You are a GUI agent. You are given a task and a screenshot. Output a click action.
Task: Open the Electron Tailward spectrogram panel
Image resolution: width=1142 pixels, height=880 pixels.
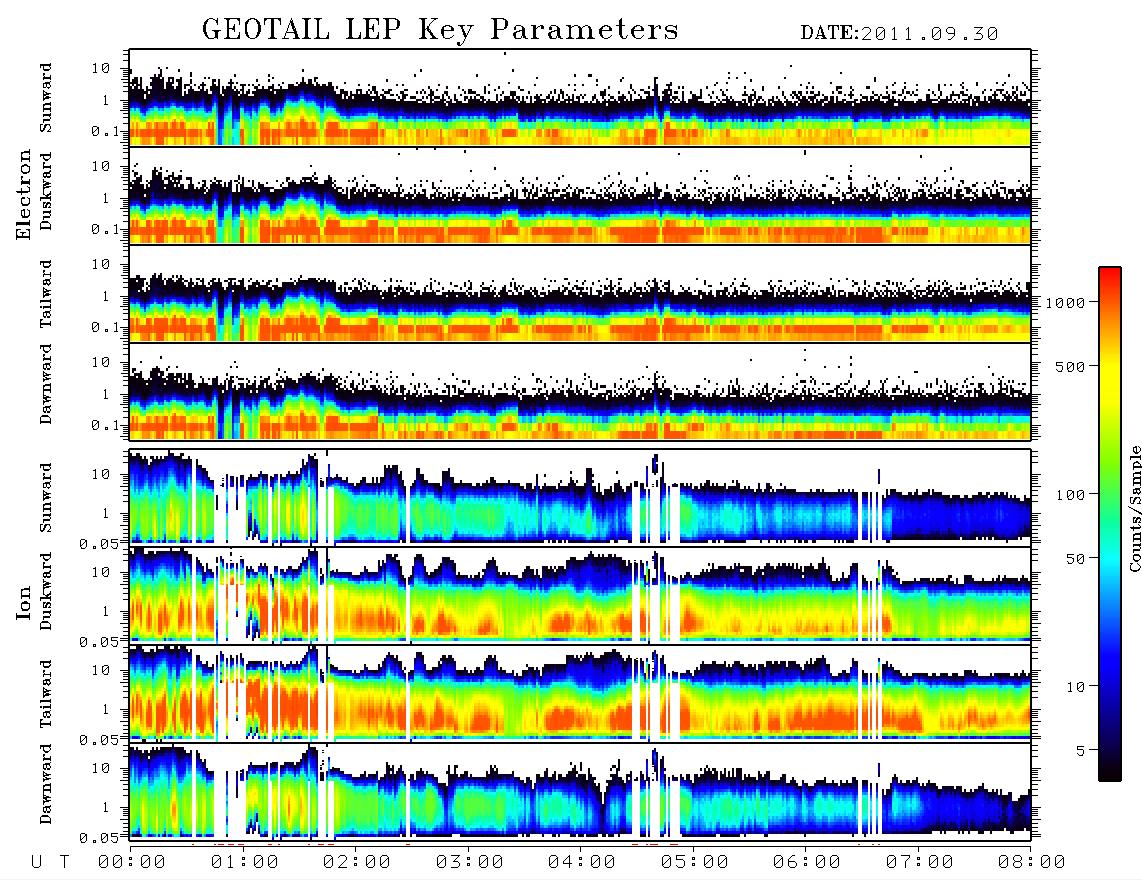[x=580, y=294]
